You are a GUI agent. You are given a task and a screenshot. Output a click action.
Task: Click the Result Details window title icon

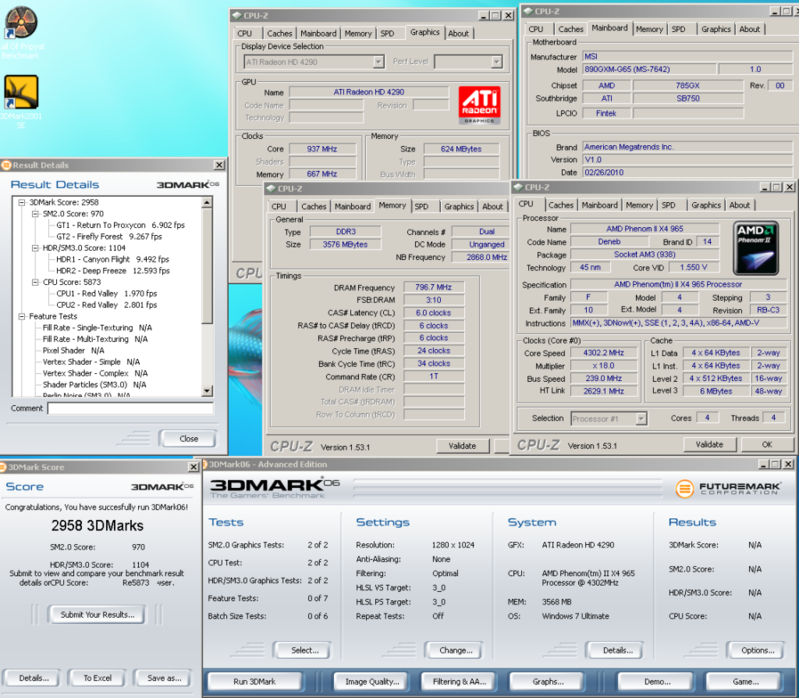[x=8, y=165]
